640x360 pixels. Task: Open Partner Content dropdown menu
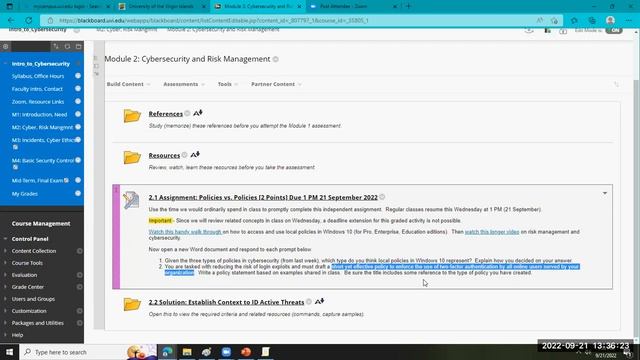tap(276, 84)
